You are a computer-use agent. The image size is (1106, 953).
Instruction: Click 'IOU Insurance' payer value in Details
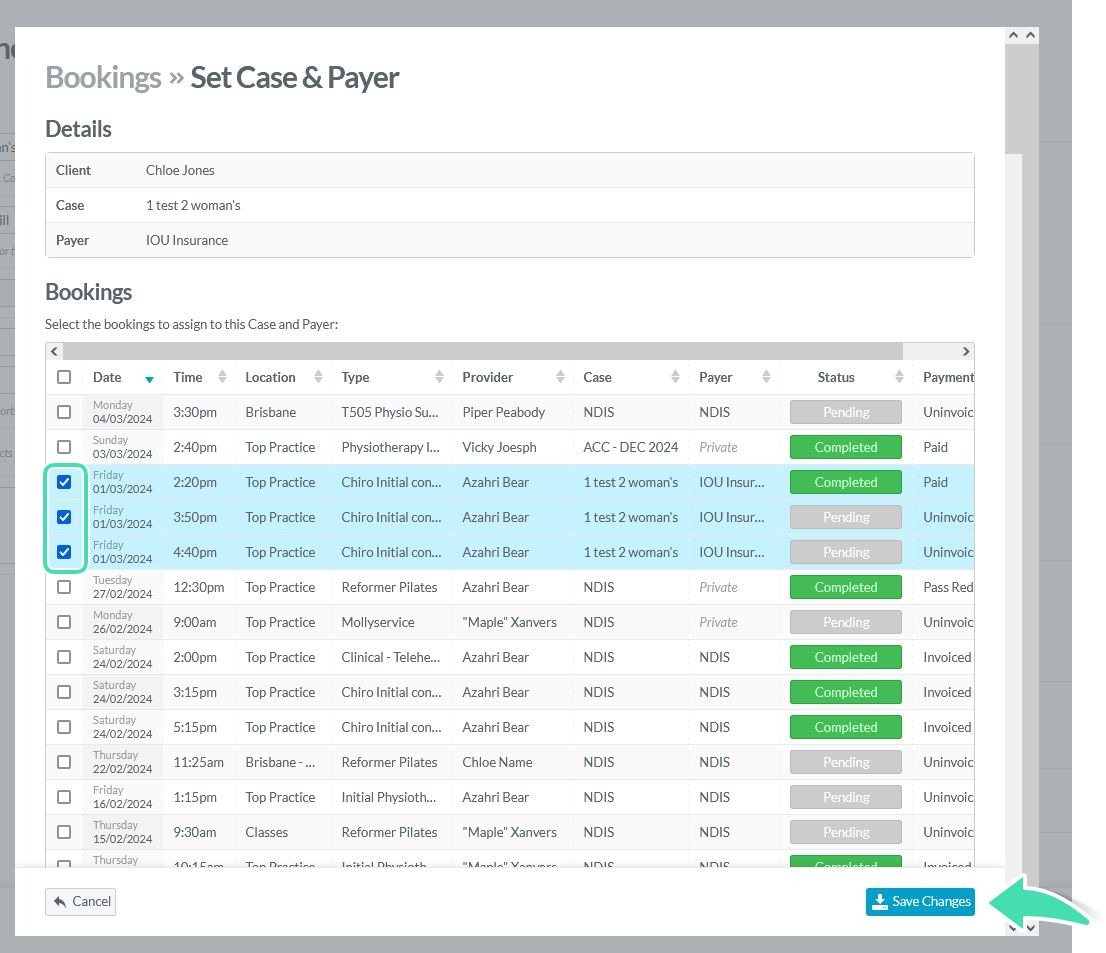coord(187,240)
